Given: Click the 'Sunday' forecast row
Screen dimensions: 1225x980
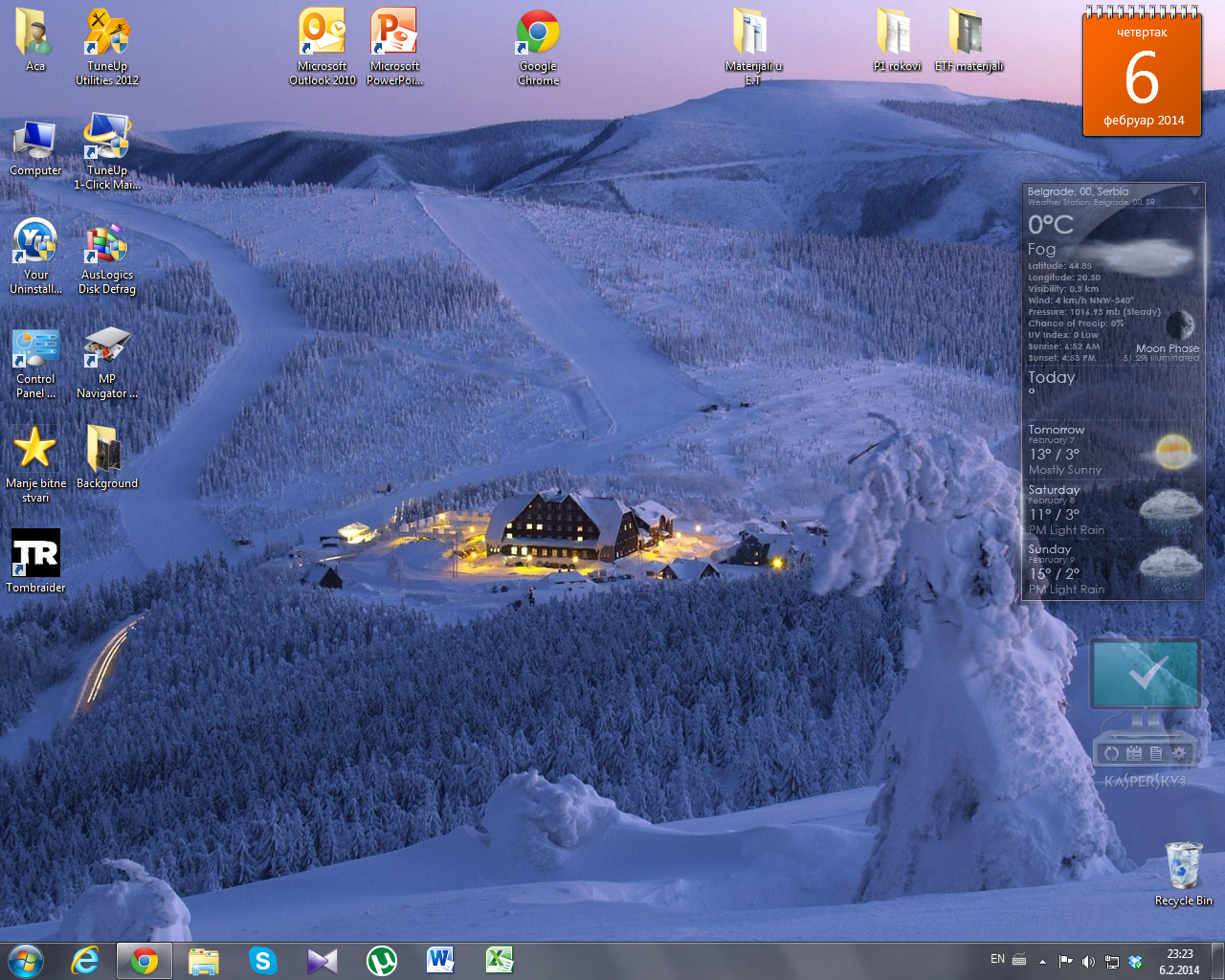Looking at the screenshot, I should point(1113,568).
